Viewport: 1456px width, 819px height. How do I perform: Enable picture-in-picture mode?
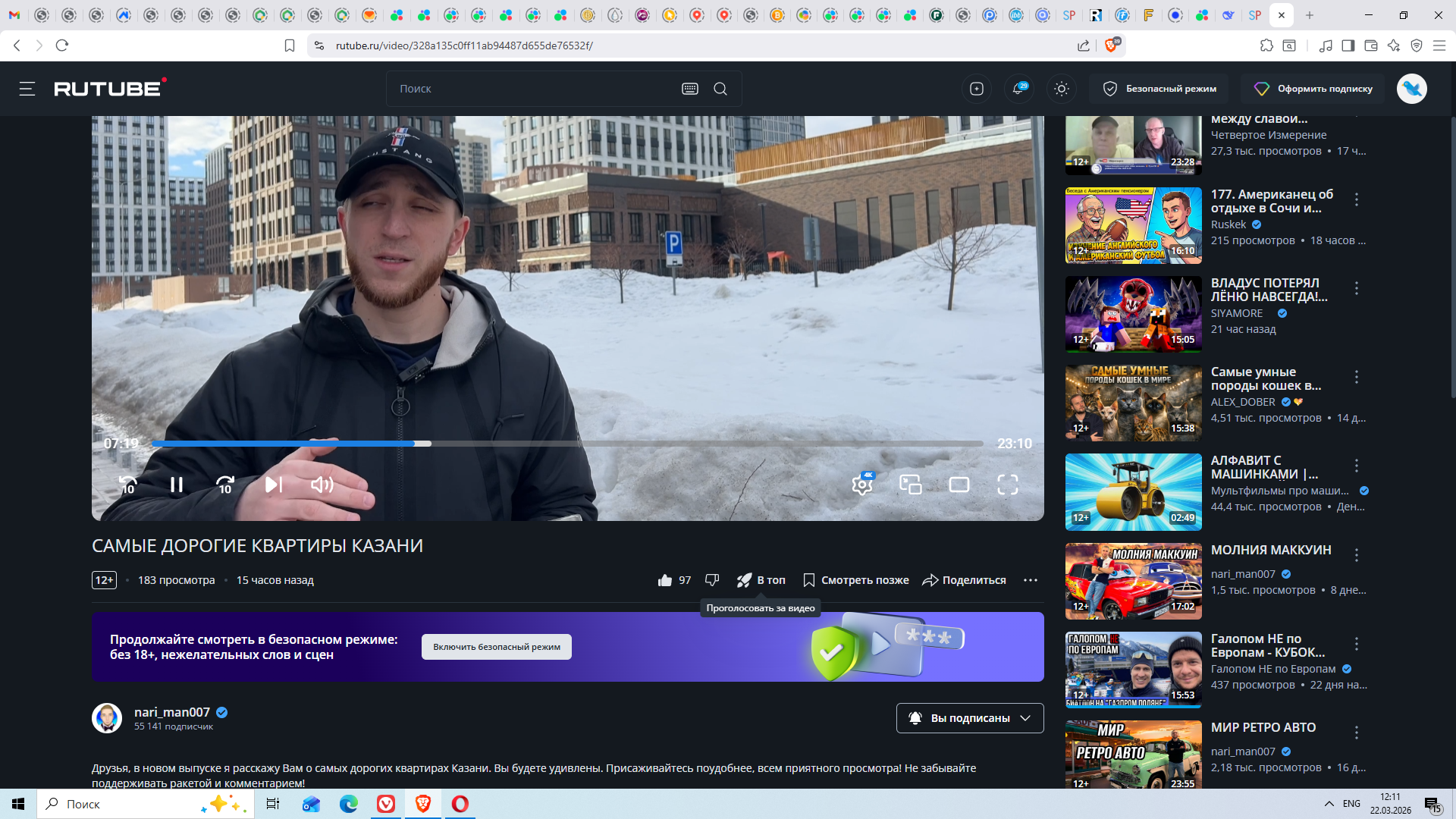click(x=910, y=485)
